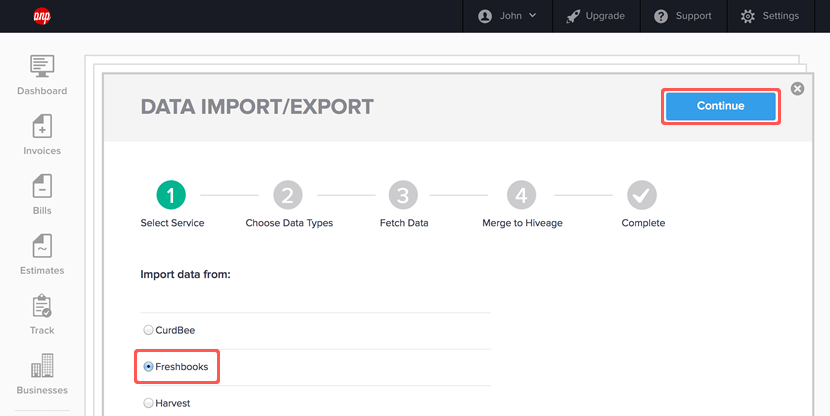Click the 'CurdBee' option label
Screen dimensions: 830x416
point(175,330)
